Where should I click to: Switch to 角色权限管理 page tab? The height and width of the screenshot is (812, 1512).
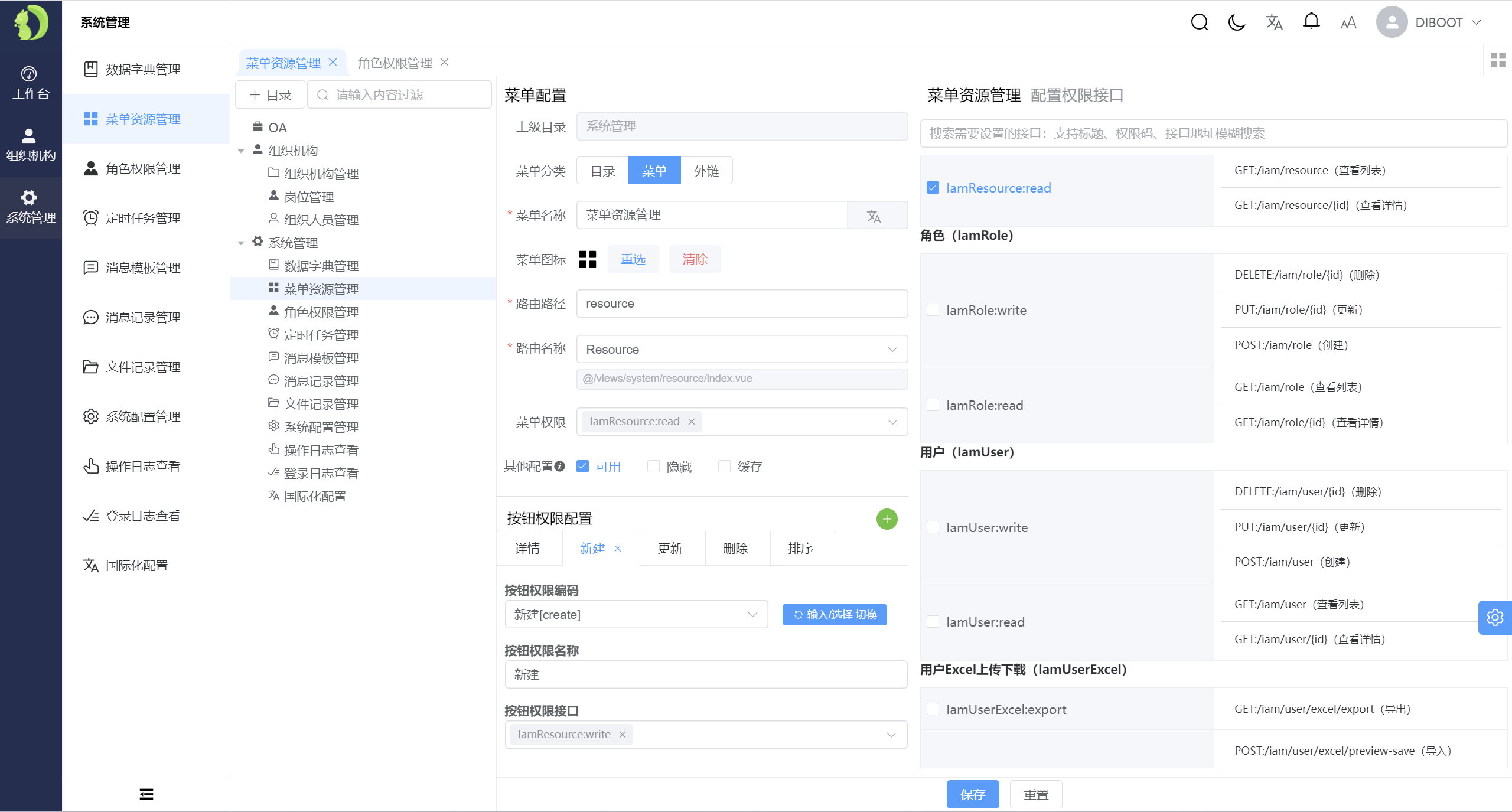coord(395,63)
